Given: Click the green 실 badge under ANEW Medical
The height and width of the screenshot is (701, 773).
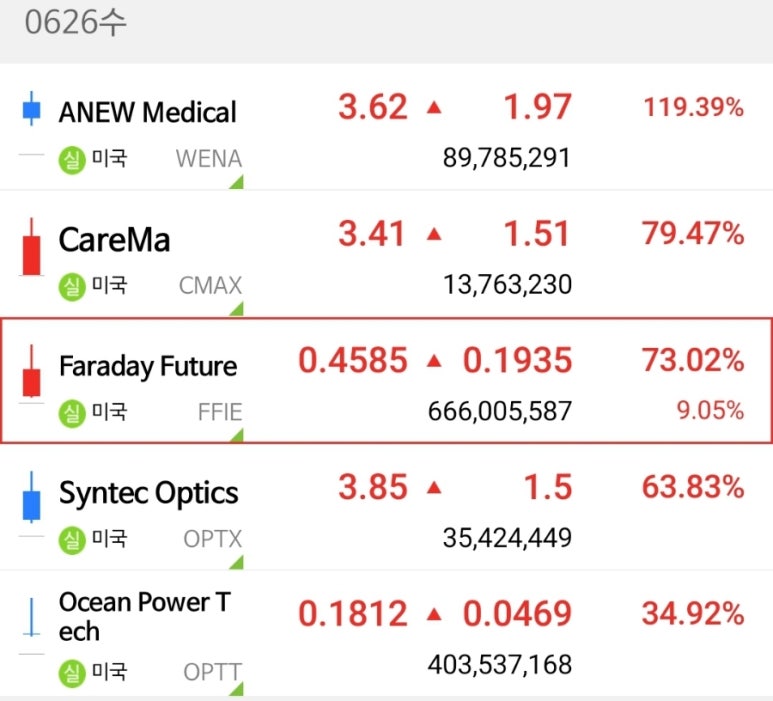Looking at the screenshot, I should pyautogui.click(x=72, y=160).
